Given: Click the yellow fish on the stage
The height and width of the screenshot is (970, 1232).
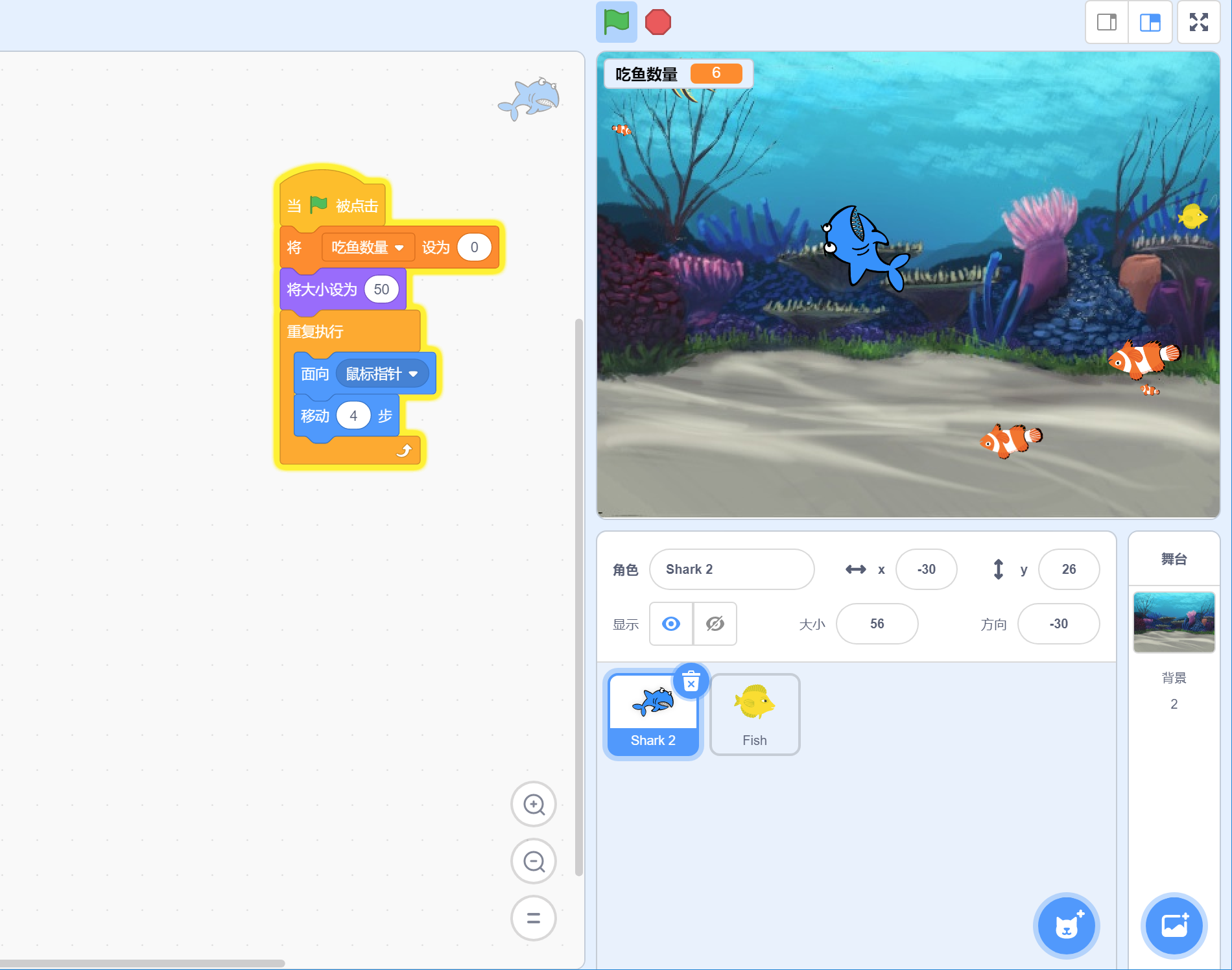Looking at the screenshot, I should [1192, 217].
